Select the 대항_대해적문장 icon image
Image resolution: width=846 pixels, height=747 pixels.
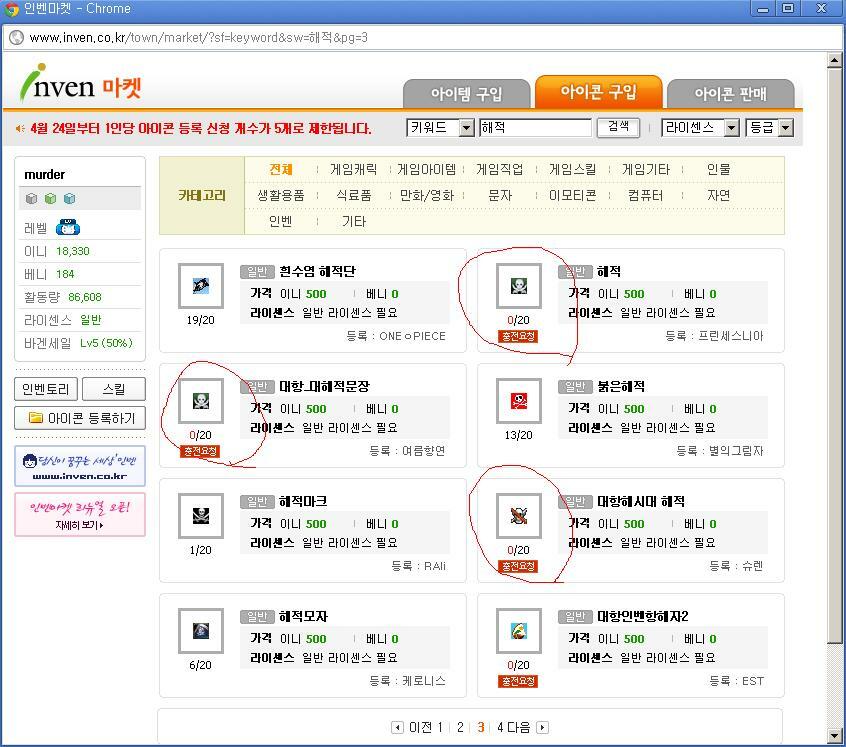(201, 402)
